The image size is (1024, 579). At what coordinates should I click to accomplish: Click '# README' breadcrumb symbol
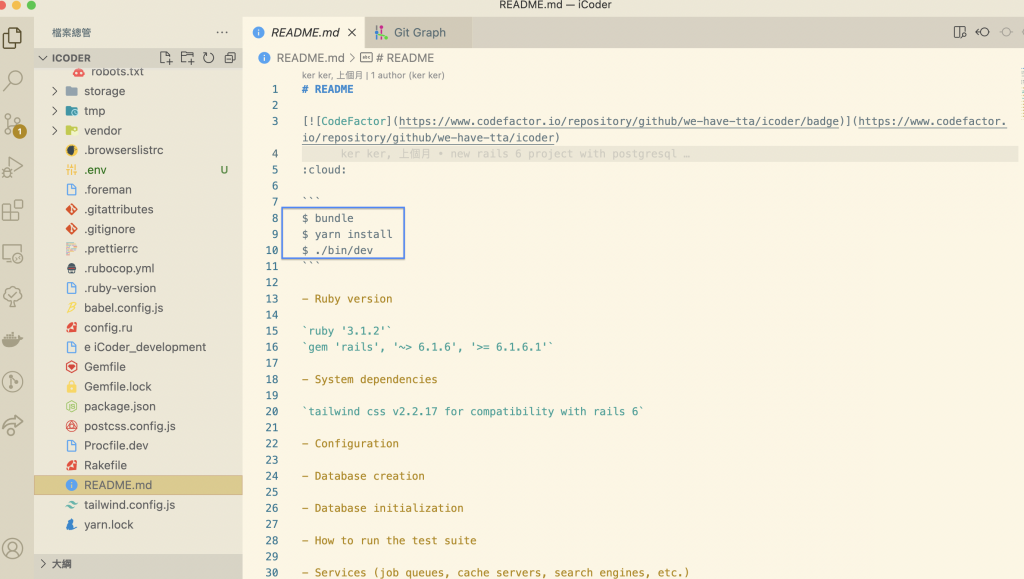pos(404,58)
